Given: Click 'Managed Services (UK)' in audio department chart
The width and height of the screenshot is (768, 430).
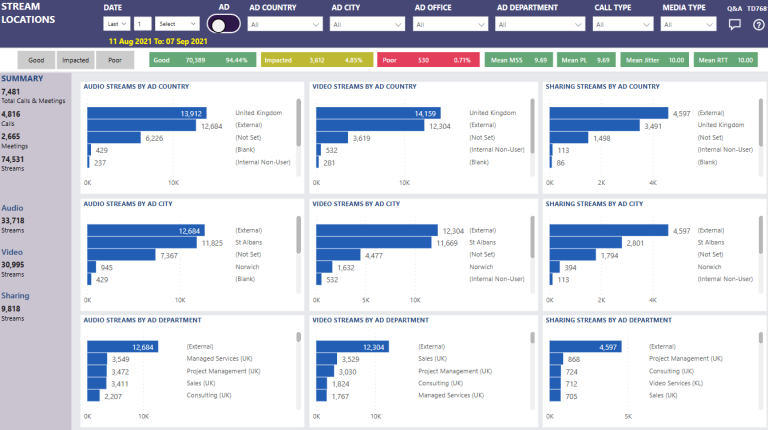Looking at the screenshot, I should point(219,358).
